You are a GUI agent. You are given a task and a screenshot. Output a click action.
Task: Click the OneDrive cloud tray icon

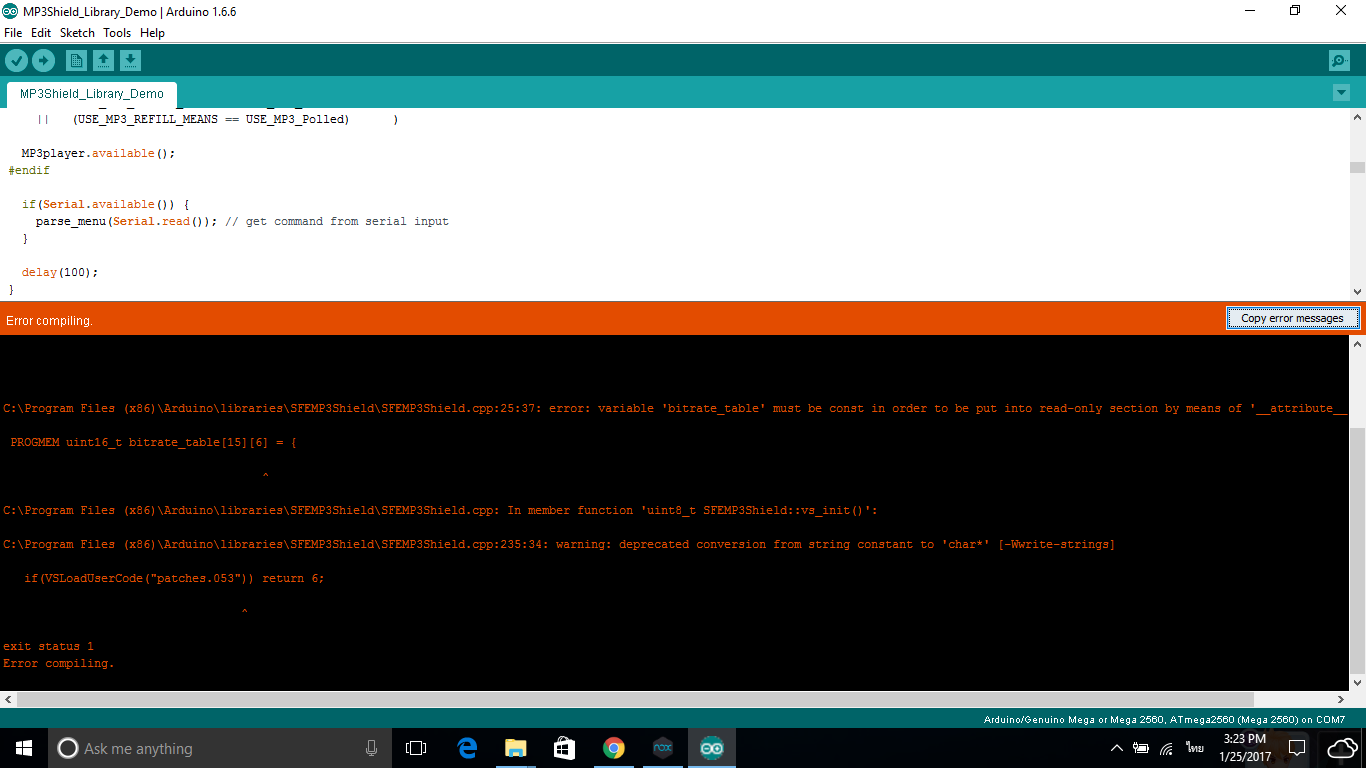click(x=1341, y=748)
